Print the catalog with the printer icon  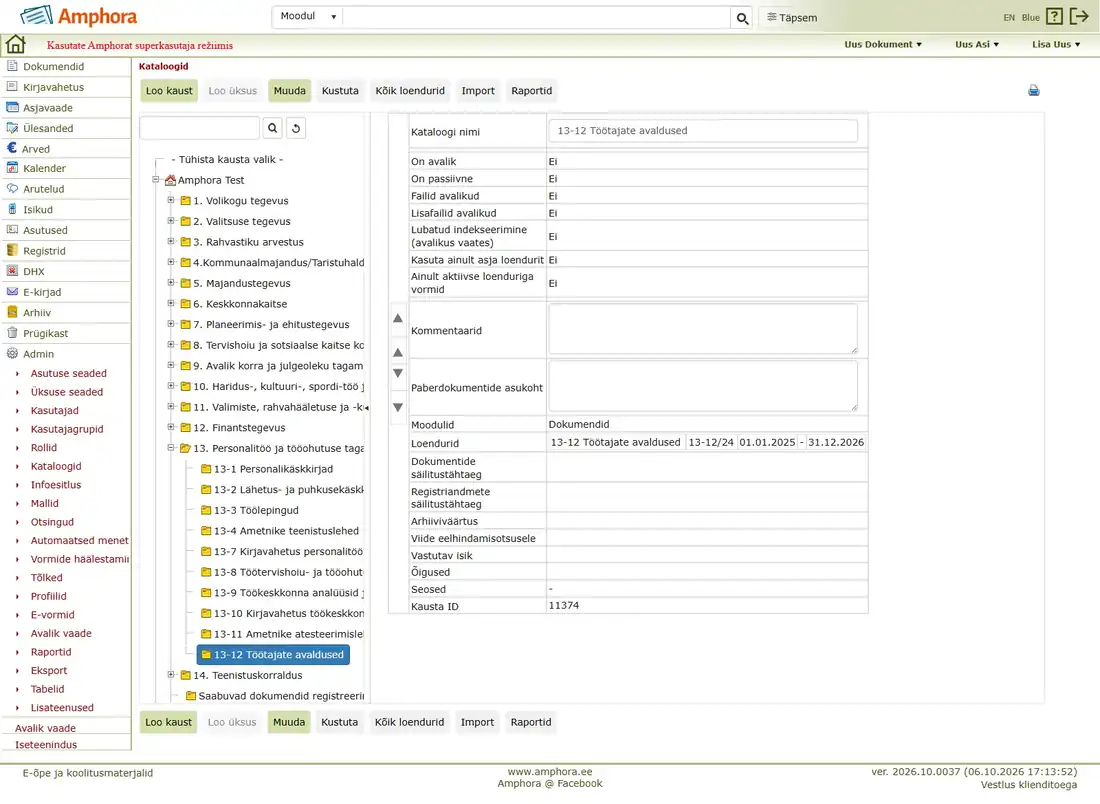tap(1033, 91)
